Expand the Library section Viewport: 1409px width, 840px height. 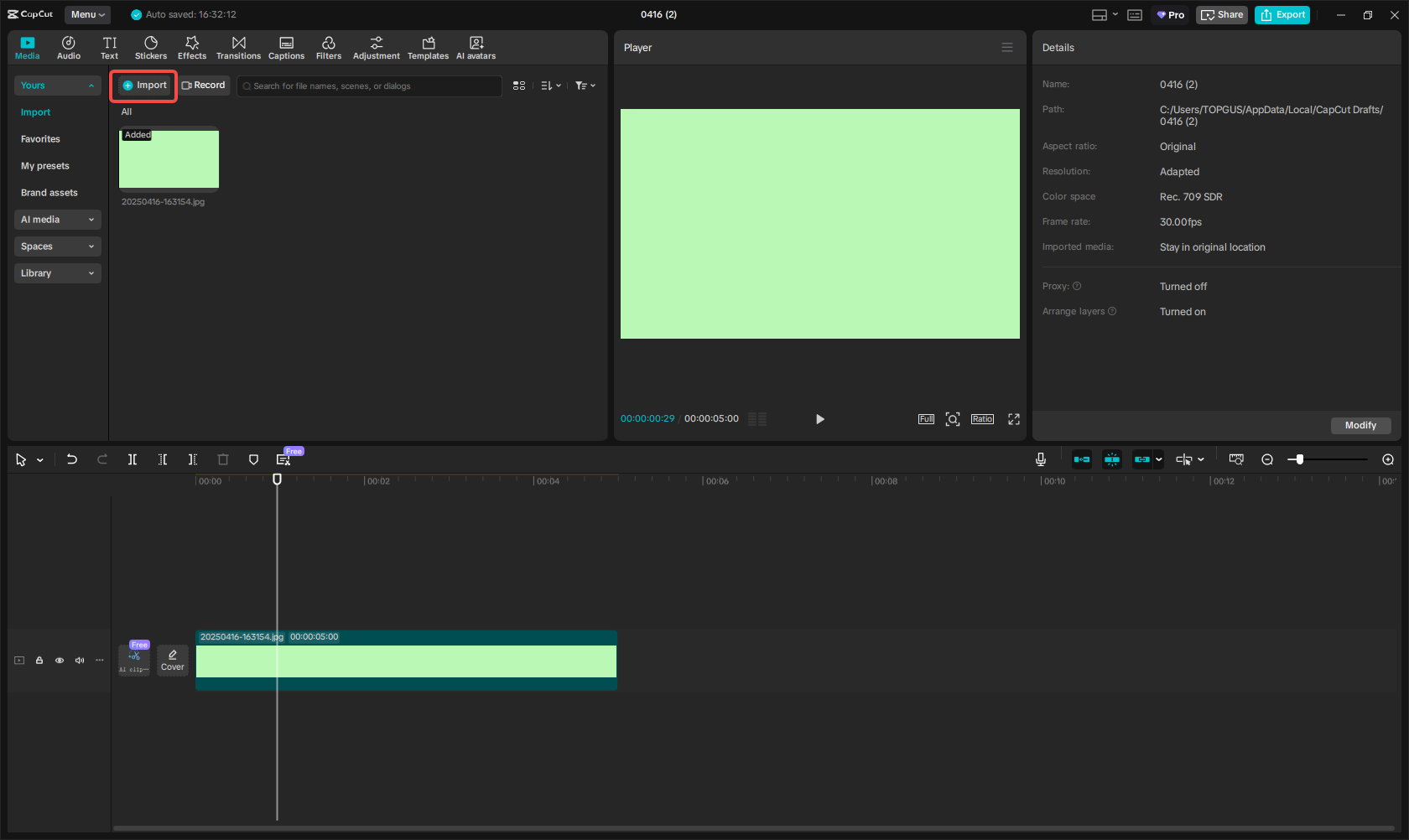tap(57, 272)
